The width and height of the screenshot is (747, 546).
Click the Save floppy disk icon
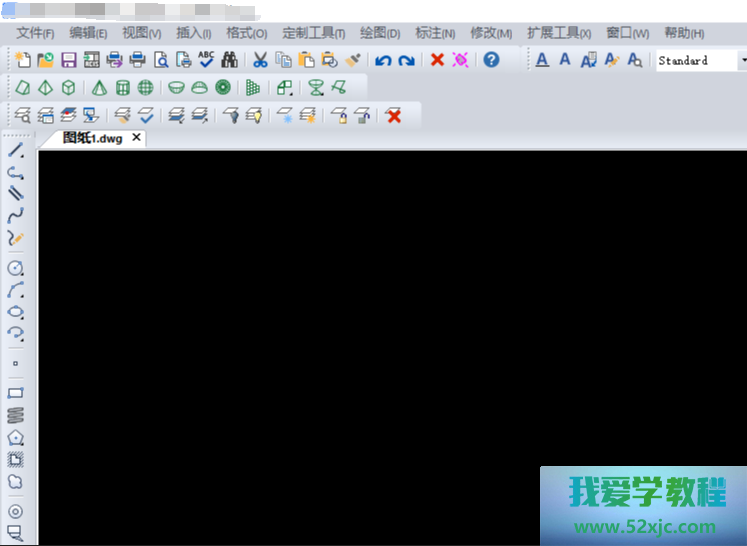click(x=69, y=60)
